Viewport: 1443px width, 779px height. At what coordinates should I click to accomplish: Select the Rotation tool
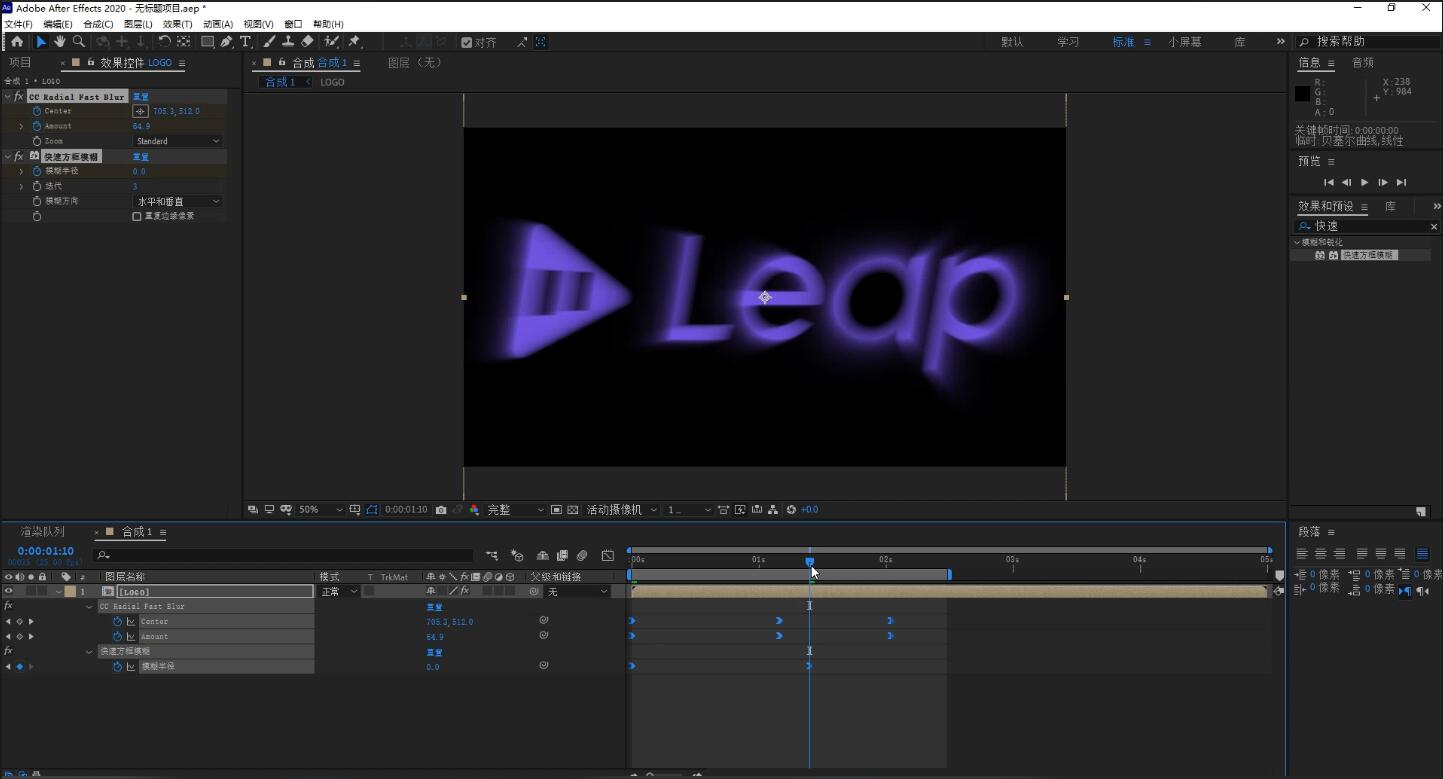click(x=165, y=42)
